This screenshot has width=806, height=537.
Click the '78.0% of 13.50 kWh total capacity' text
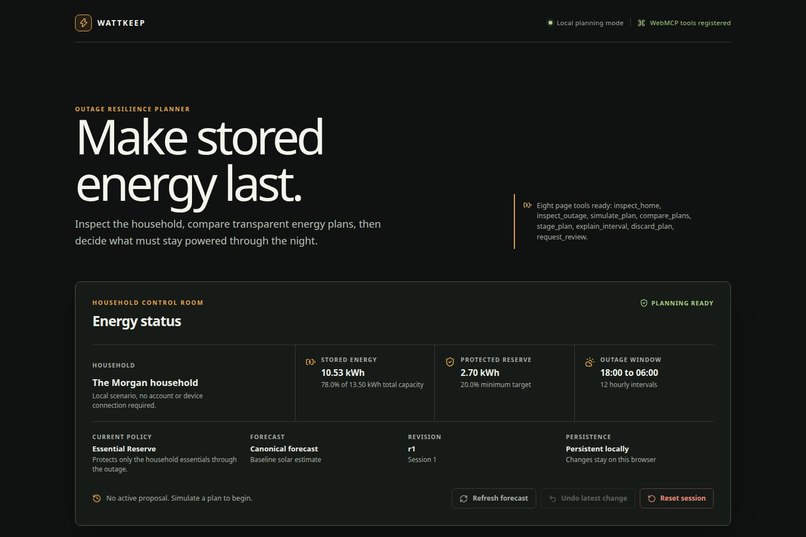(372, 384)
